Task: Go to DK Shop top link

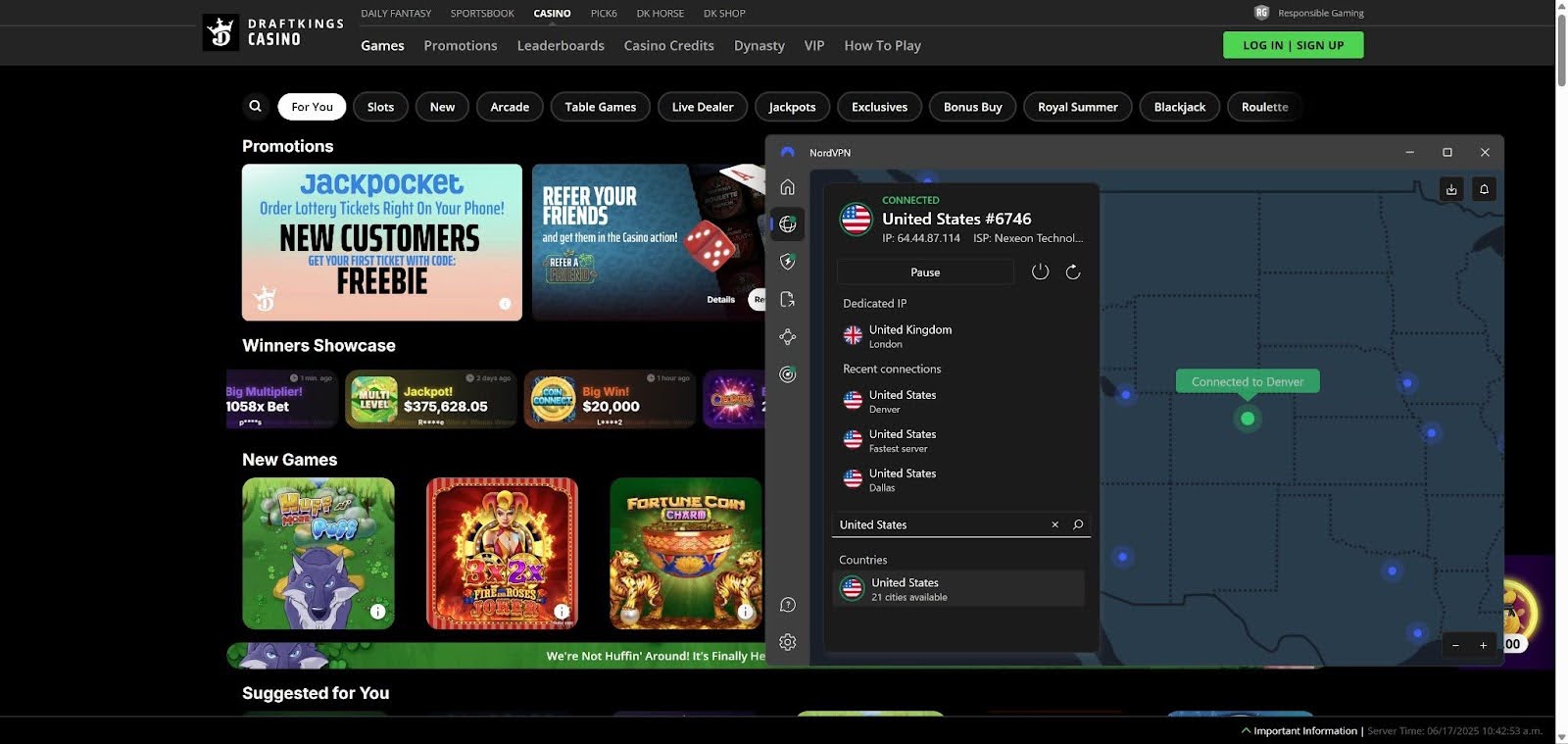Action: pyautogui.click(x=724, y=13)
